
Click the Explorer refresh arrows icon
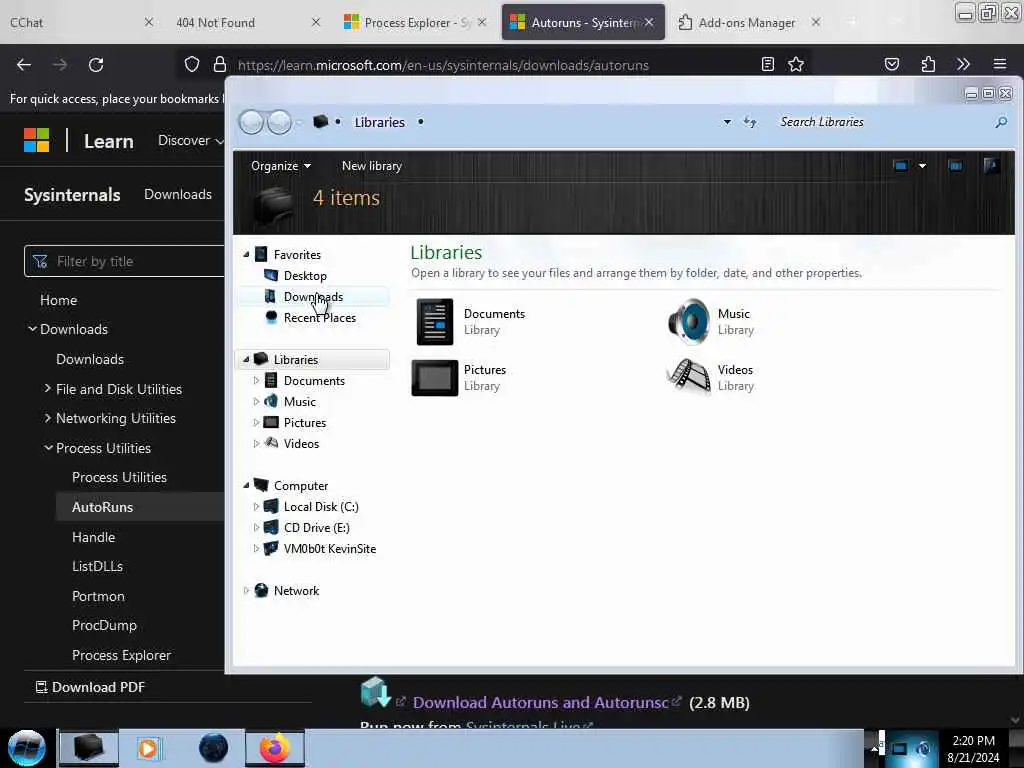pos(750,122)
